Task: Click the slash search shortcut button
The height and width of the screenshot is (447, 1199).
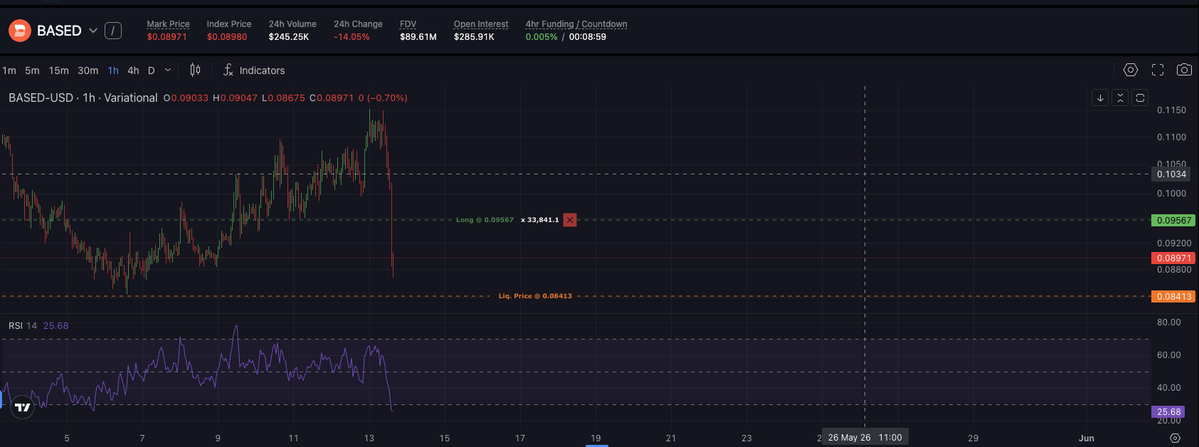Action: pos(113,31)
